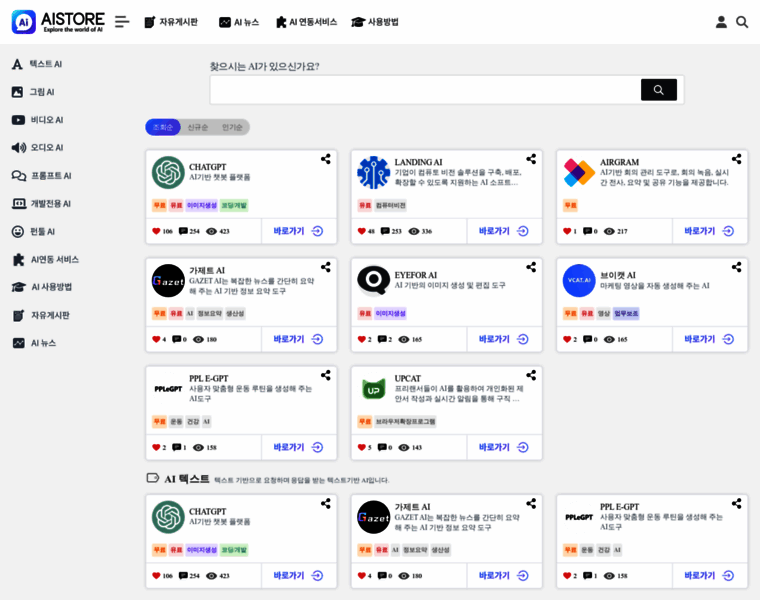760x600 pixels.
Task: Share the top CHATGPT card
Action: point(326,159)
